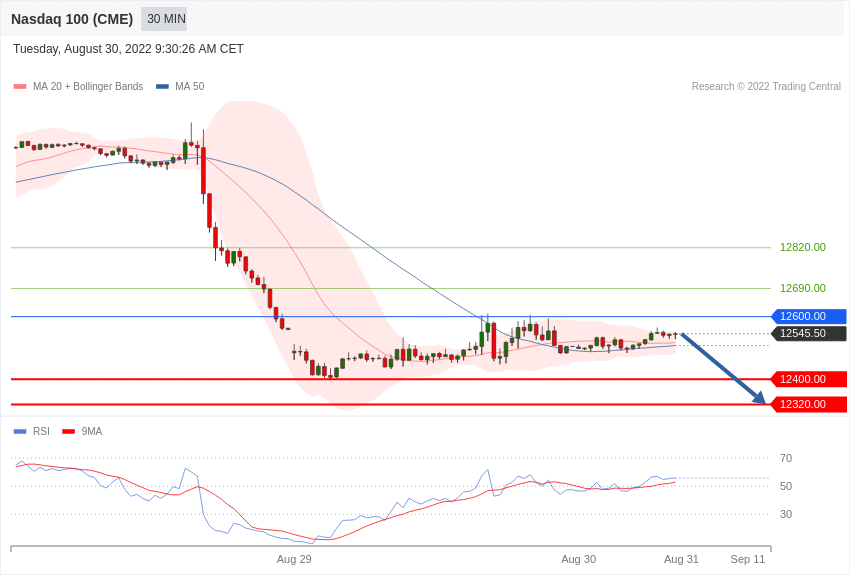The image size is (850, 576).
Task: Click the Nasdaq 100 (CME) title
Action: [72, 19]
